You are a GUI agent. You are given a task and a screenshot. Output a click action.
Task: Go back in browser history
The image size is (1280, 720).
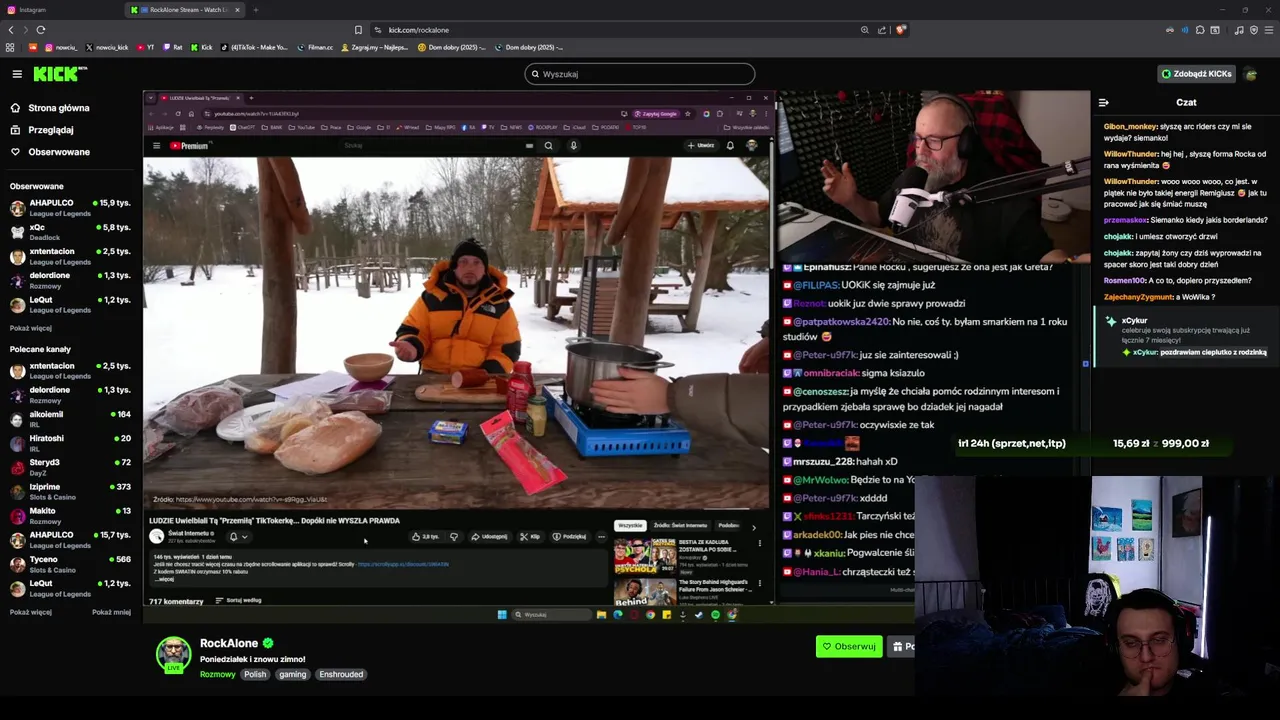[11, 30]
